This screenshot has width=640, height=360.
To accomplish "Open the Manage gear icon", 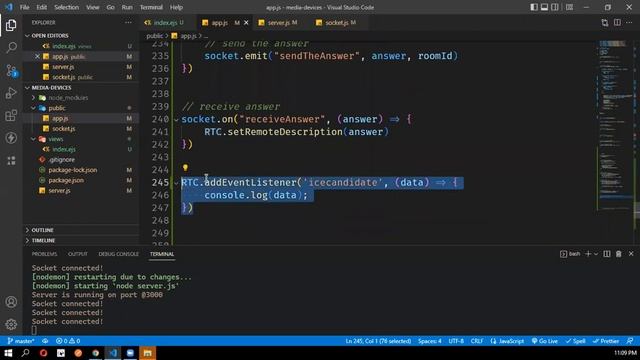I will 11,324.
